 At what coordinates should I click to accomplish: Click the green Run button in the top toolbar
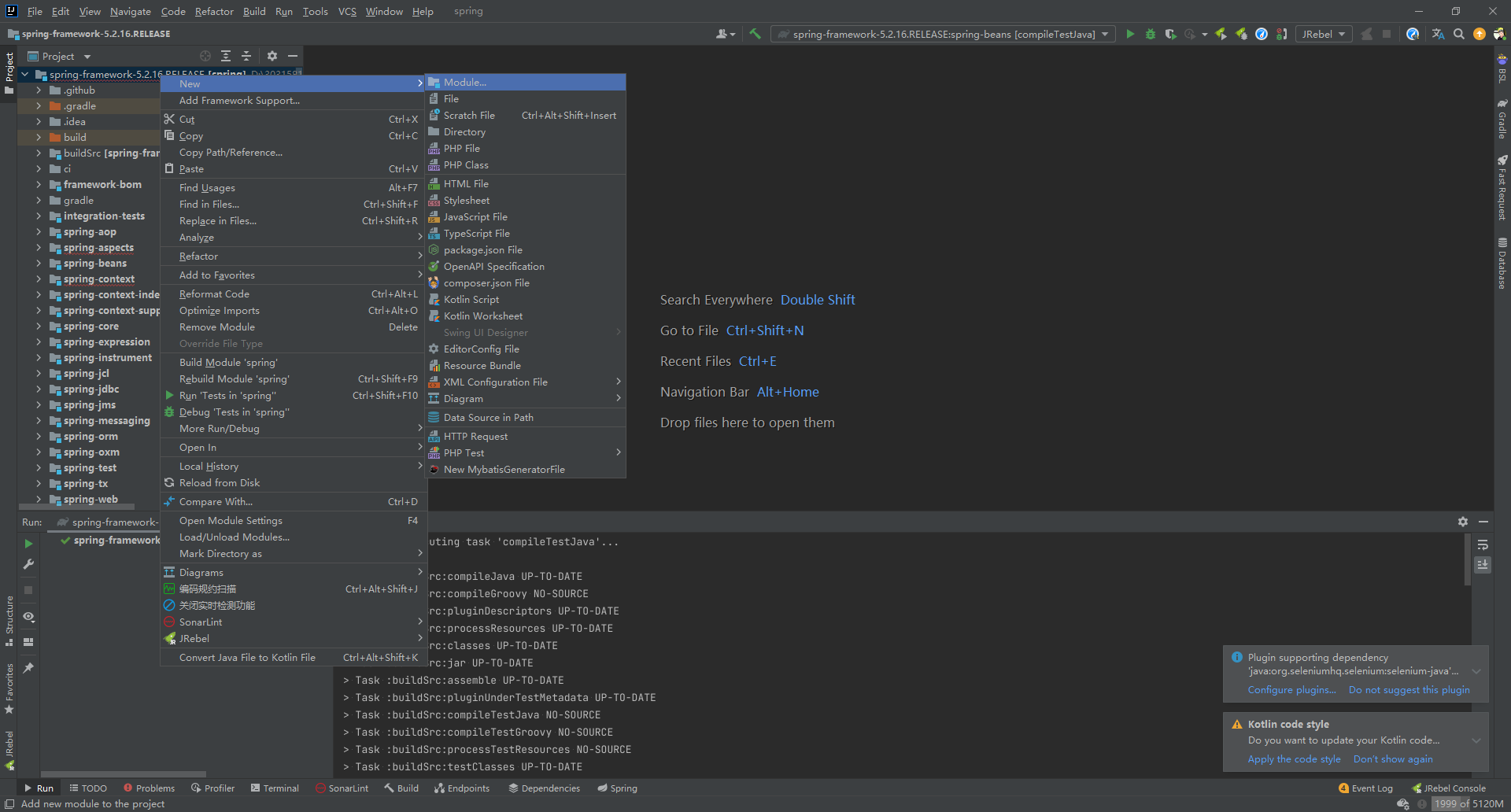pos(1130,34)
